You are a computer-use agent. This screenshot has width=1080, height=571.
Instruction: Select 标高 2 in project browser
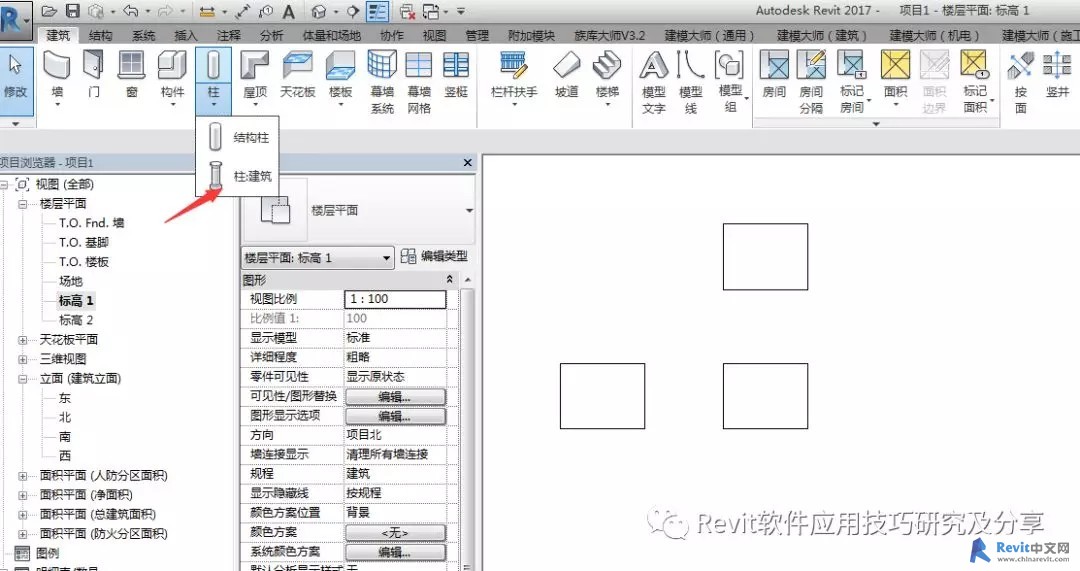[76, 320]
